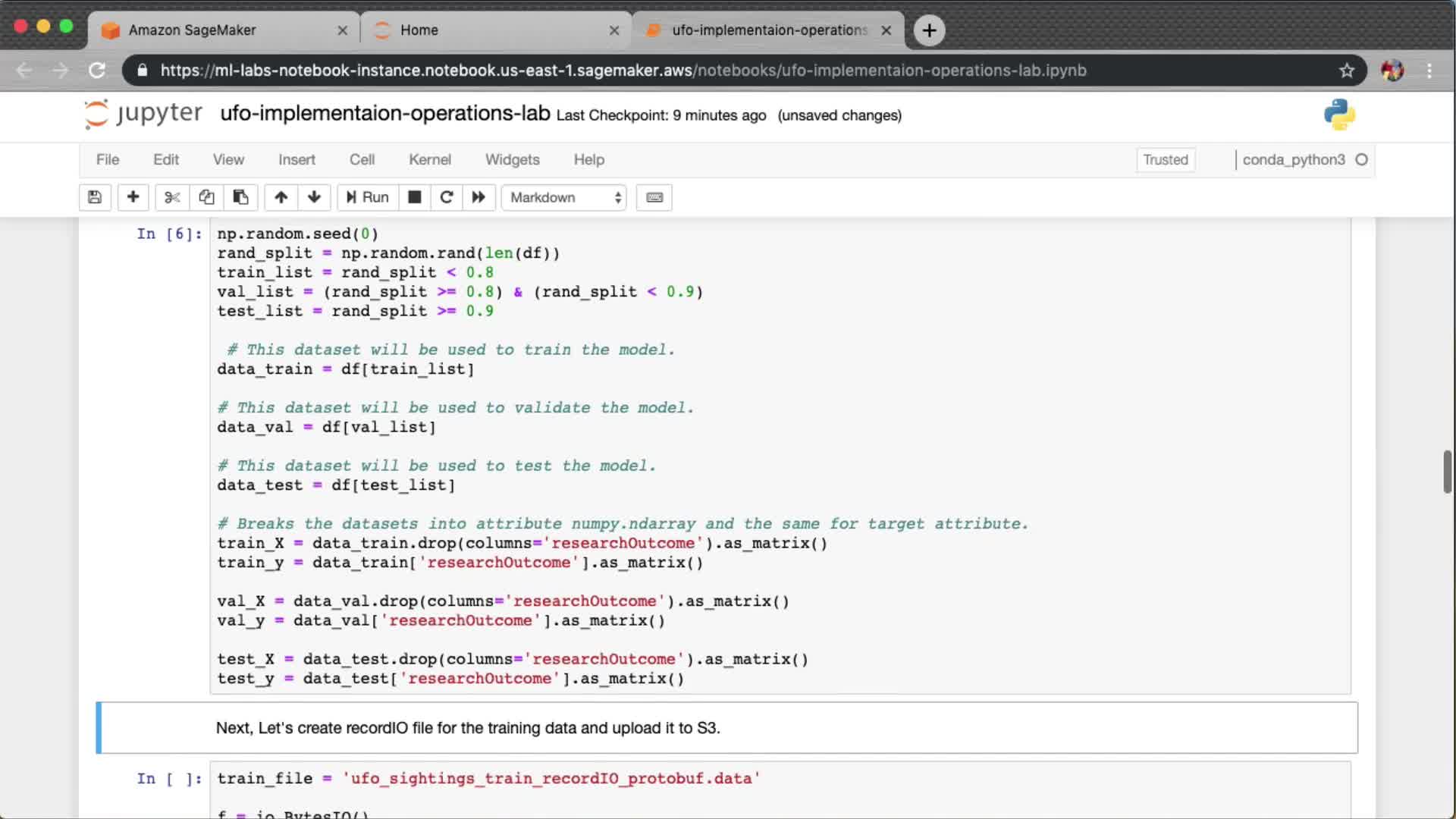Move selected cell up arrow
Screen dimensions: 1456x819
[x=281, y=197]
